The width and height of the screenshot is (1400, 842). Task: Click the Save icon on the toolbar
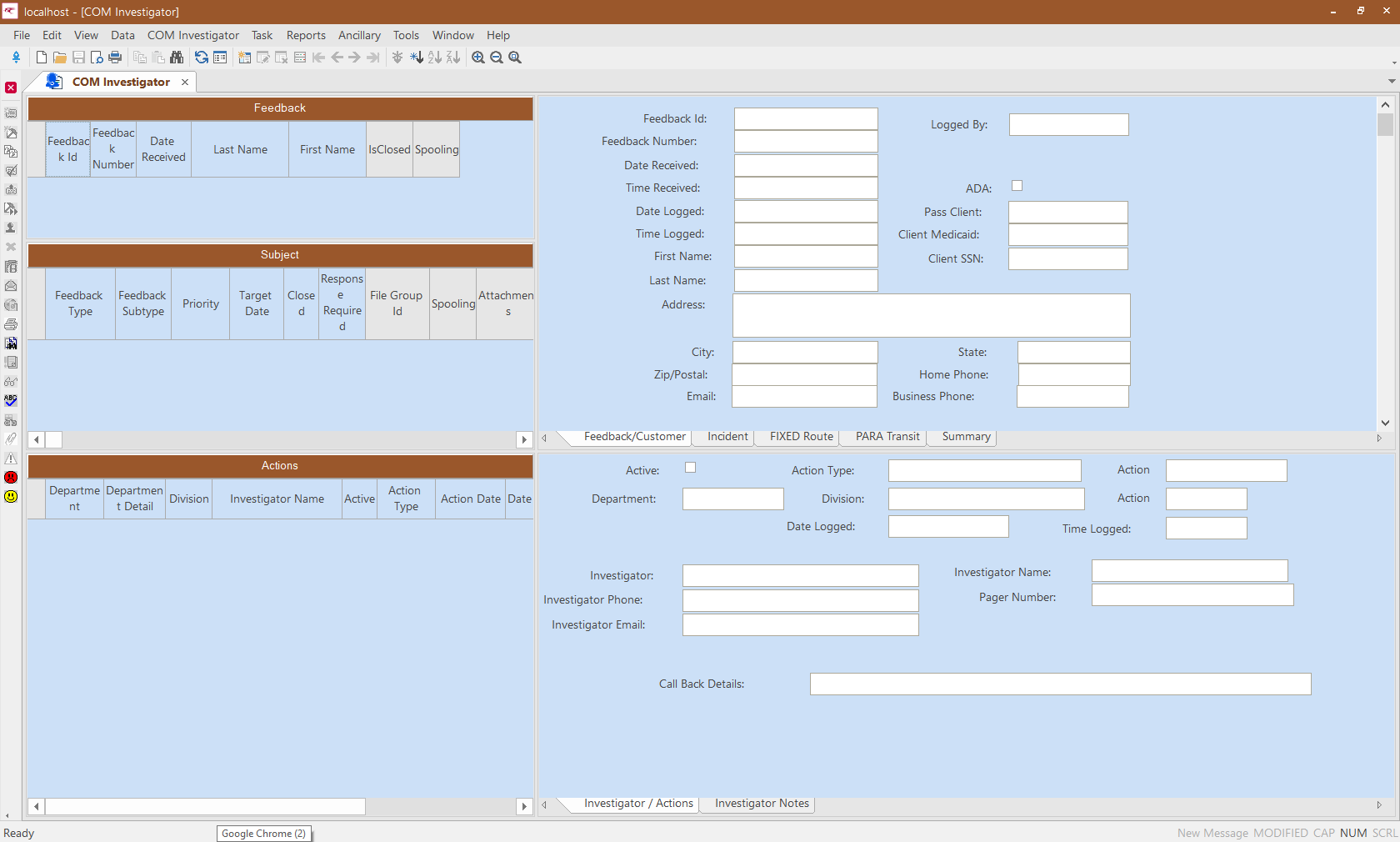pyautogui.click(x=77, y=58)
